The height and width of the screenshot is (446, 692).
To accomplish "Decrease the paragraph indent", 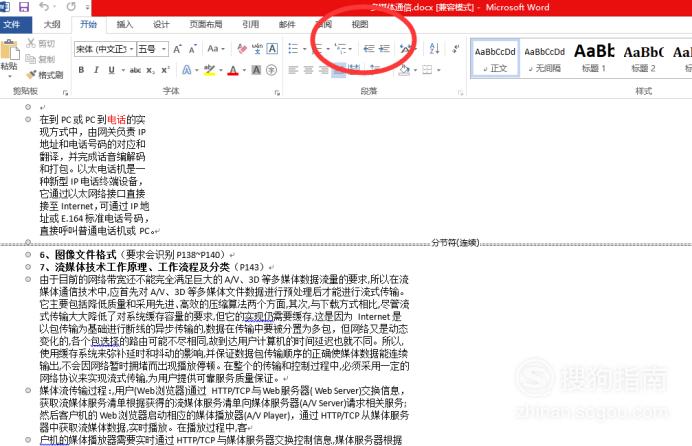I will pos(369,49).
